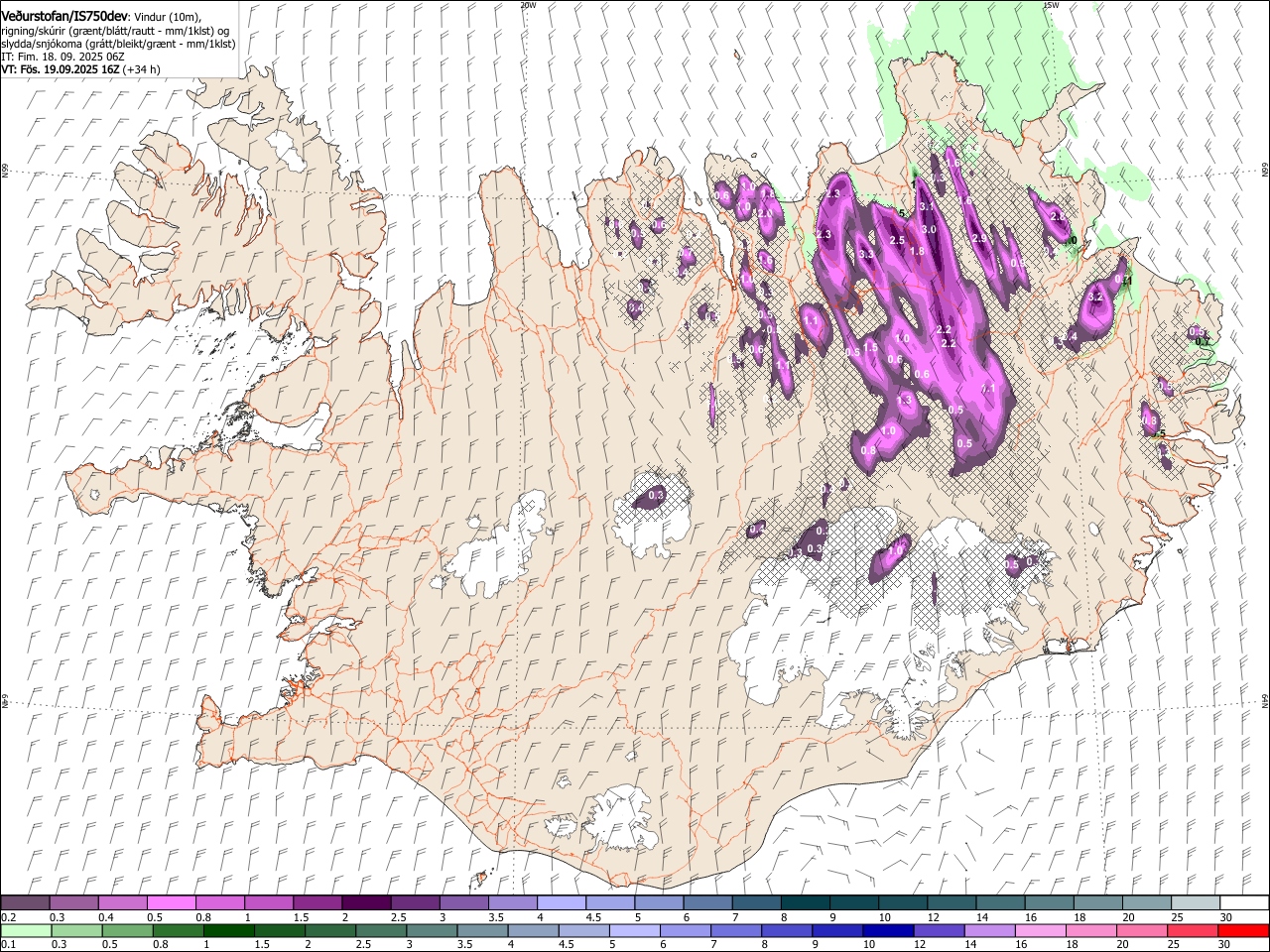Pick the 1.5–2 magenta-purple snow legend swatch
The width and height of the screenshot is (1270, 952).
click(317, 903)
